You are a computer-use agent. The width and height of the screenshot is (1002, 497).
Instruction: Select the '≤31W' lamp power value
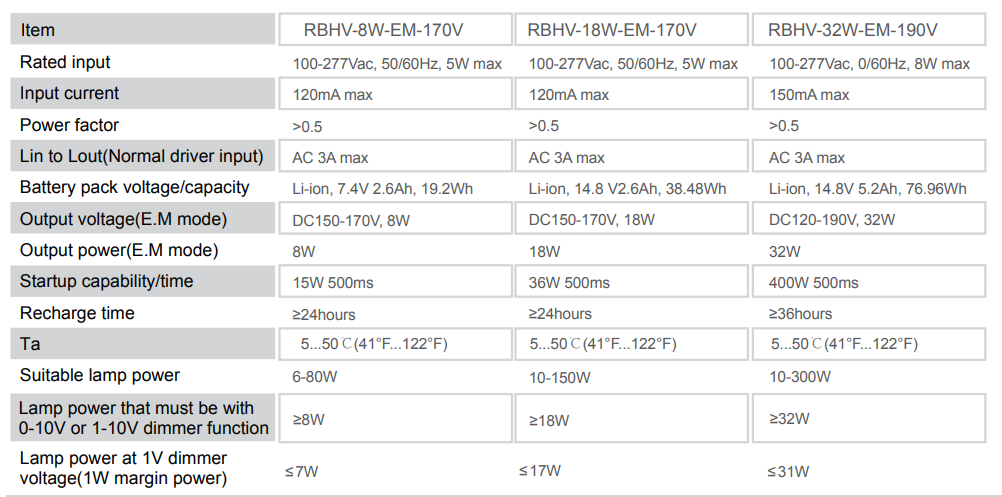(788, 471)
